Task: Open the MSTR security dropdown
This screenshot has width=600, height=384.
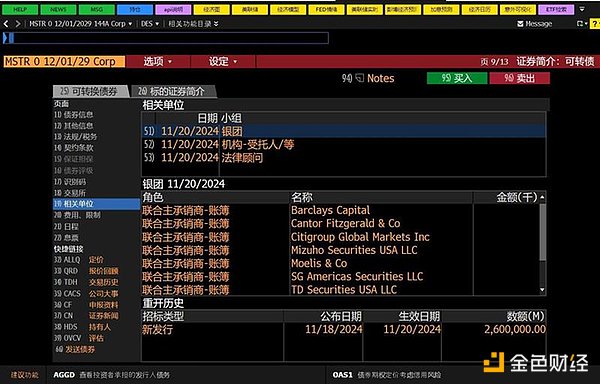Action: click(81, 24)
